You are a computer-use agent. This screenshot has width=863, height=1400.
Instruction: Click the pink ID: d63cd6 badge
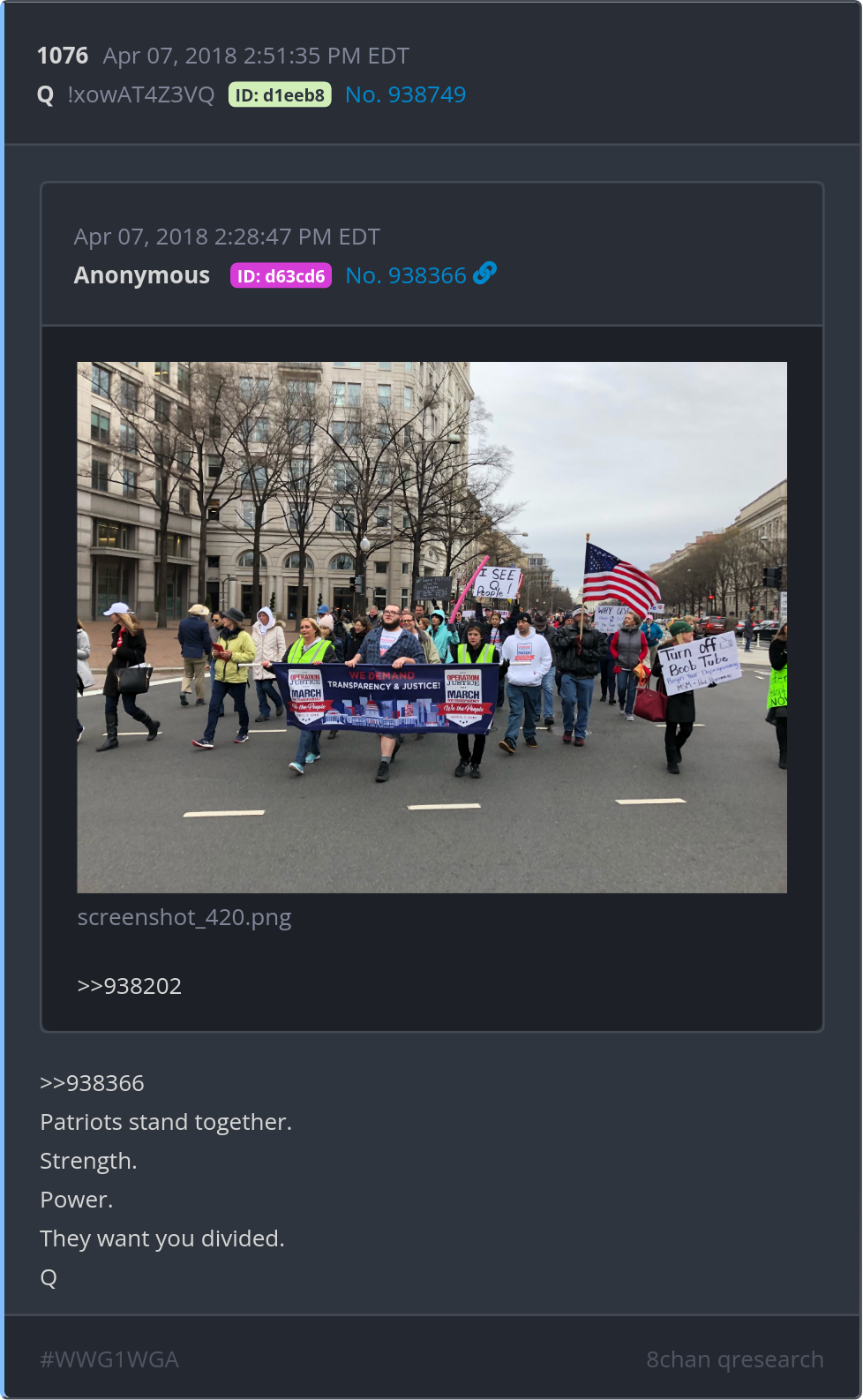click(281, 275)
